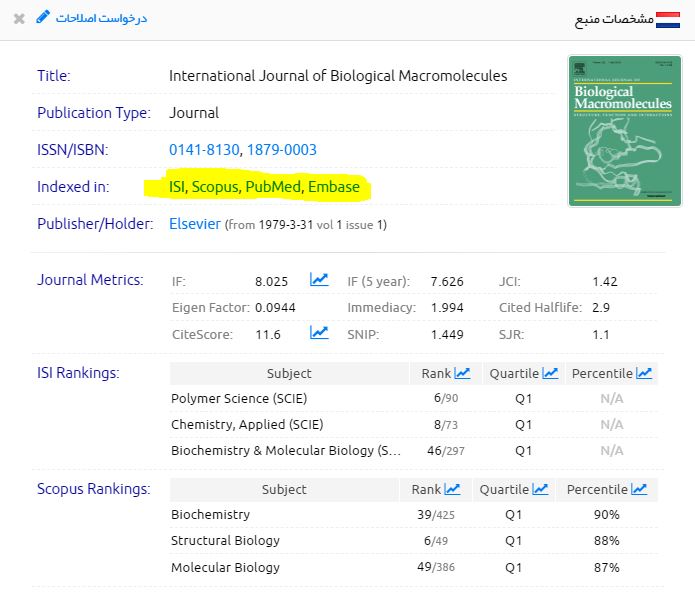Click the Scopus Rank chart icon
695x601 pixels.
click(452, 489)
